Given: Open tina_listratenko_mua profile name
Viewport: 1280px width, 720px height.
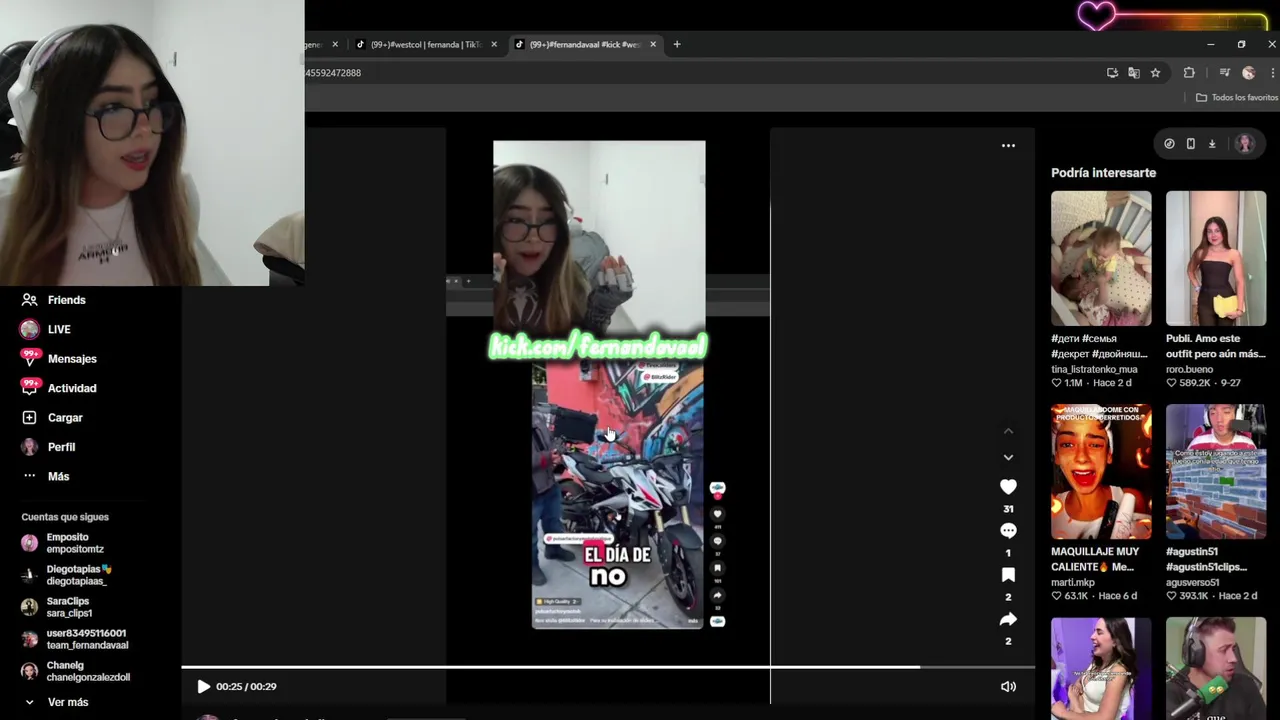Looking at the screenshot, I should point(1094,369).
